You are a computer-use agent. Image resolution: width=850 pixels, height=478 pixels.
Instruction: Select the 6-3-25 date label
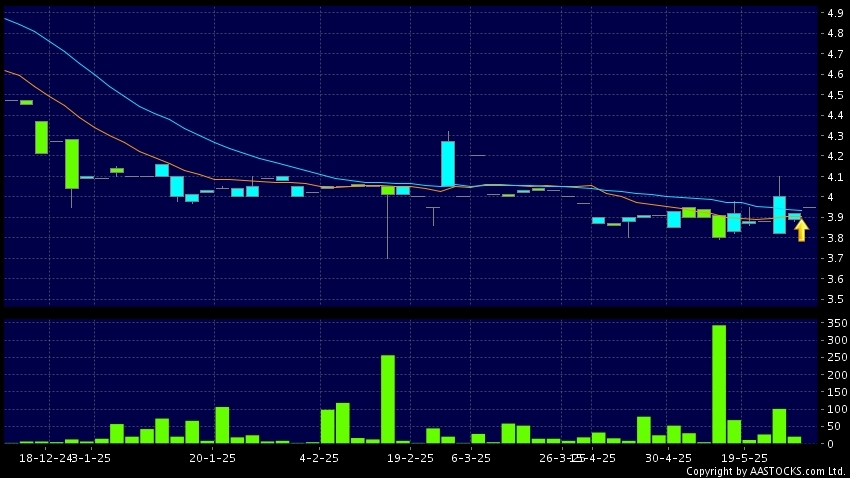(471, 458)
